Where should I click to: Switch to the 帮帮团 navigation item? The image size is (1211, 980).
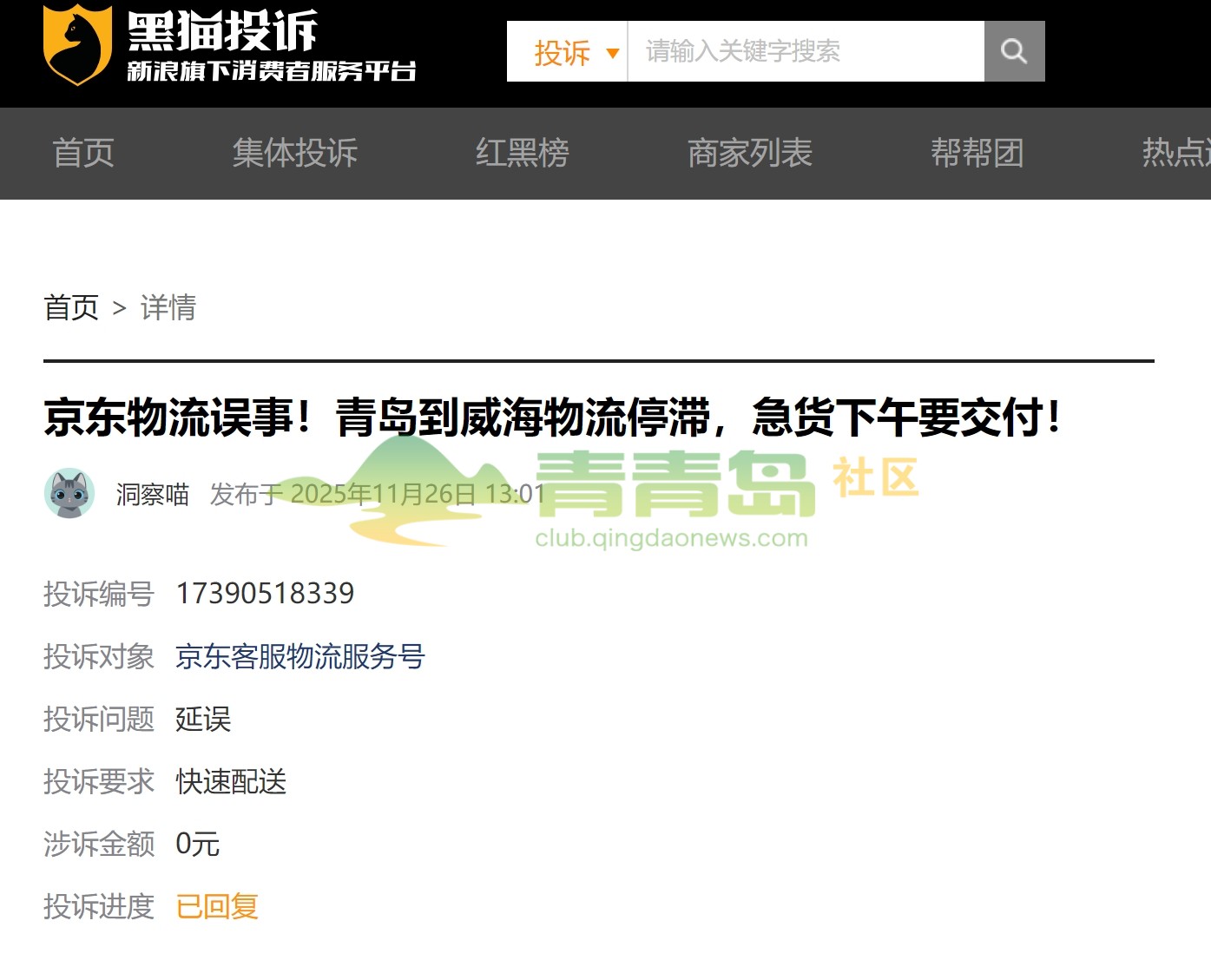[977, 154]
